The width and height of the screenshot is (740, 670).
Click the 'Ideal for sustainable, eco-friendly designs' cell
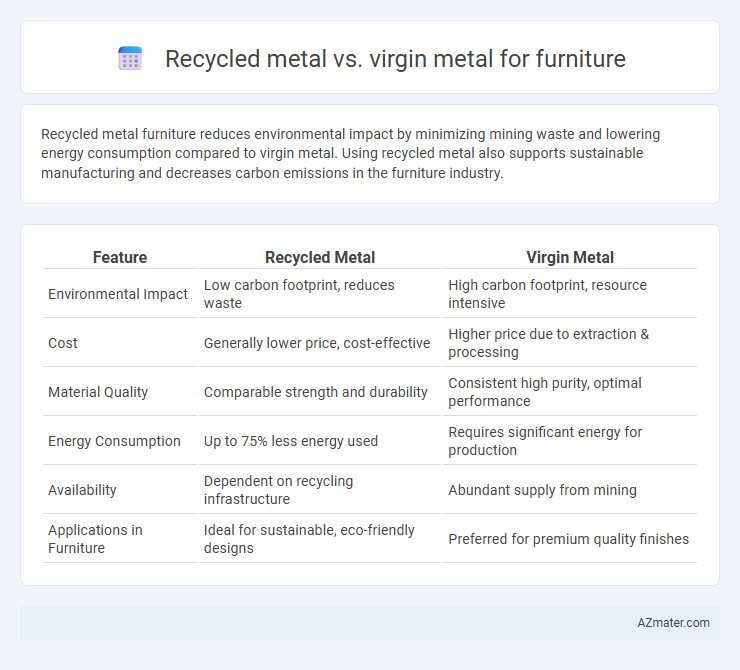tap(320, 539)
